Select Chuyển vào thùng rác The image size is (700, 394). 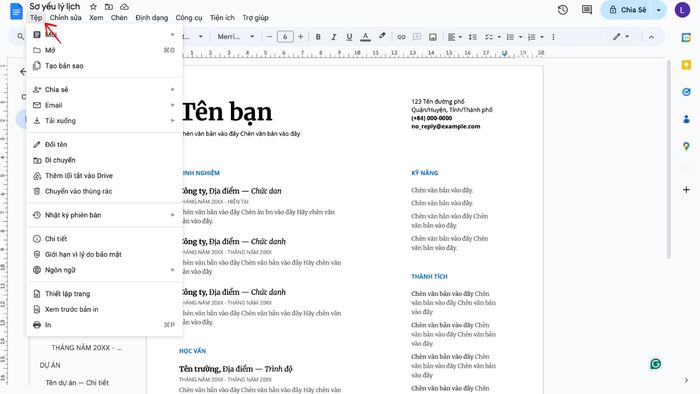click(104, 191)
